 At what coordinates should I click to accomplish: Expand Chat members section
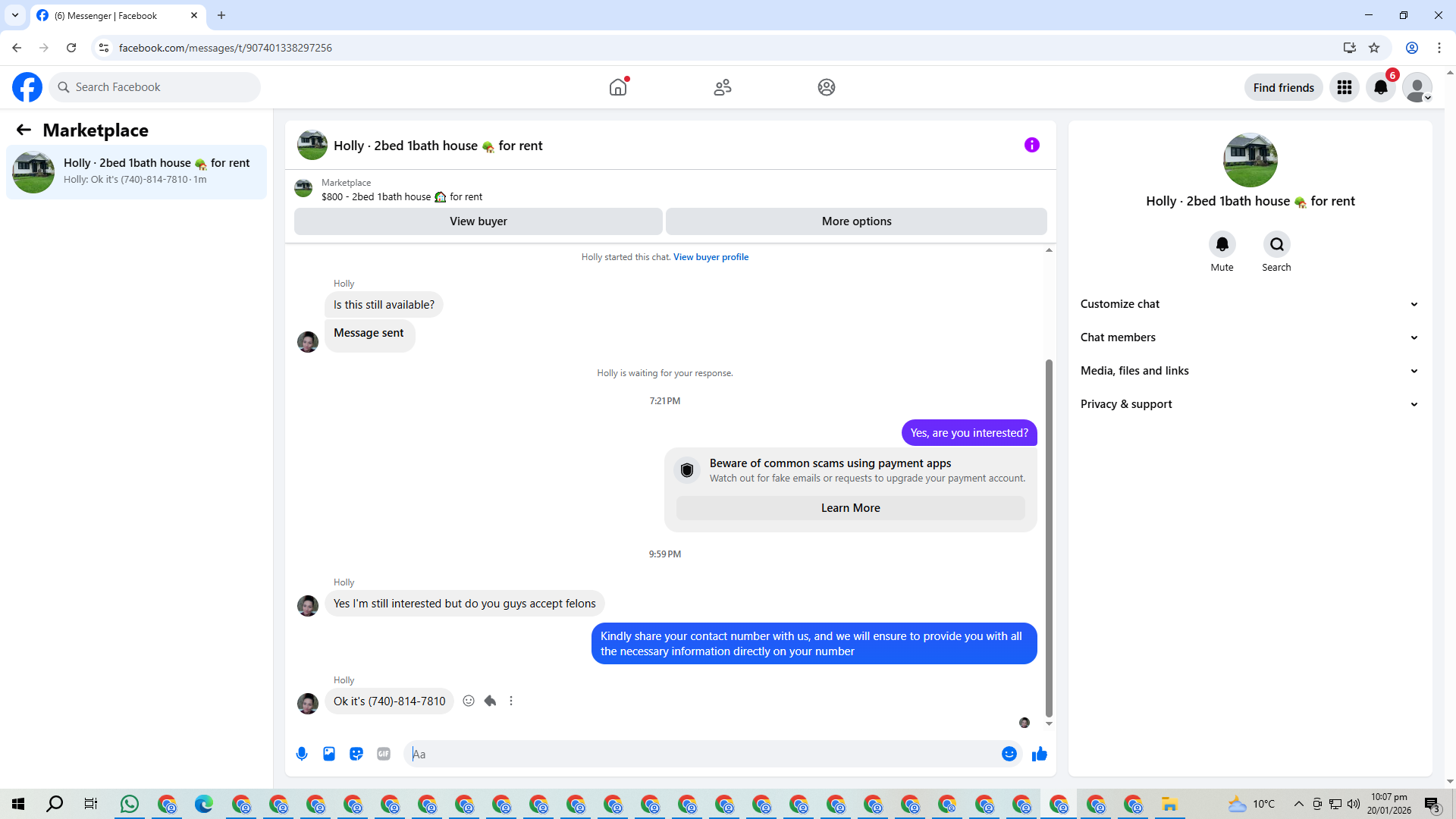pyautogui.click(x=1250, y=337)
